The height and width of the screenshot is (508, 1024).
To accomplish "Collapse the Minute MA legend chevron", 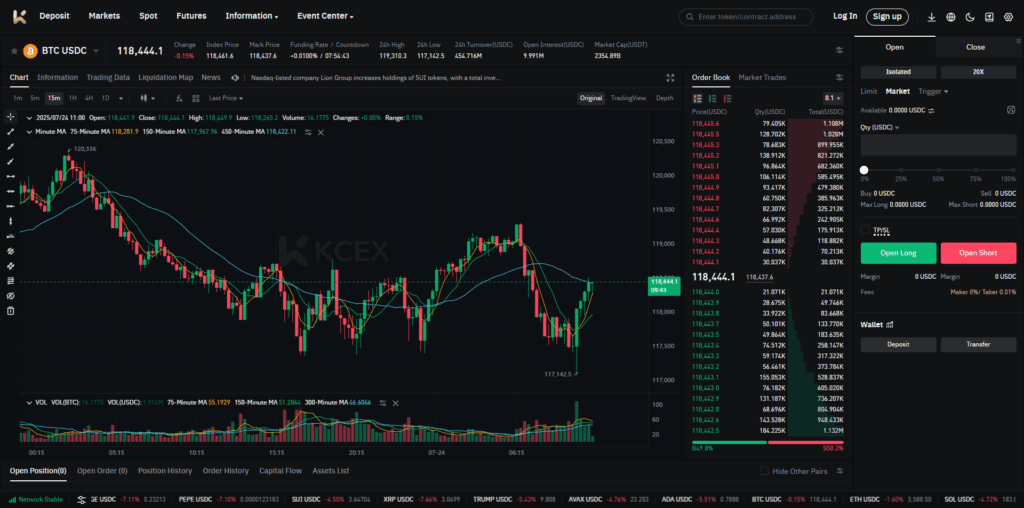I will (x=29, y=132).
